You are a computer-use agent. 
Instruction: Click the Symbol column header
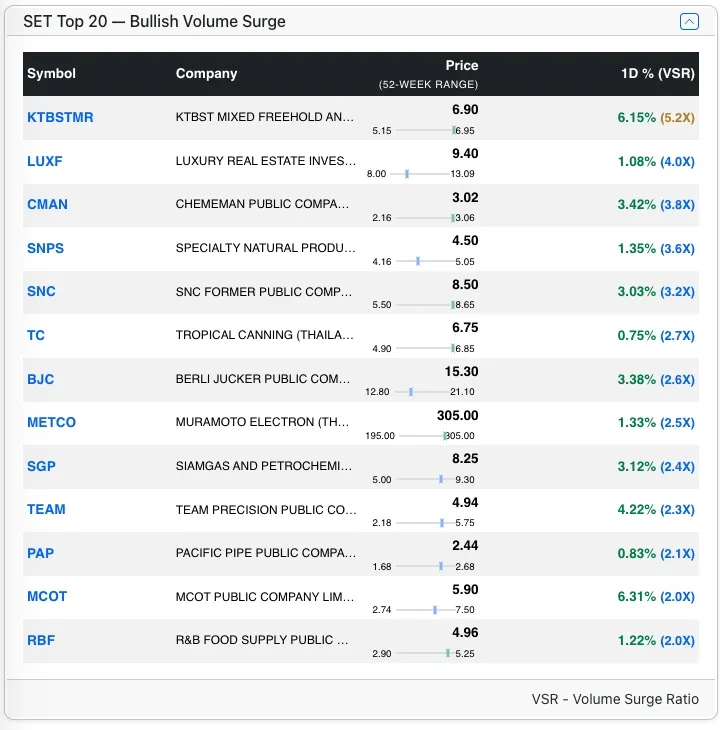[51, 74]
